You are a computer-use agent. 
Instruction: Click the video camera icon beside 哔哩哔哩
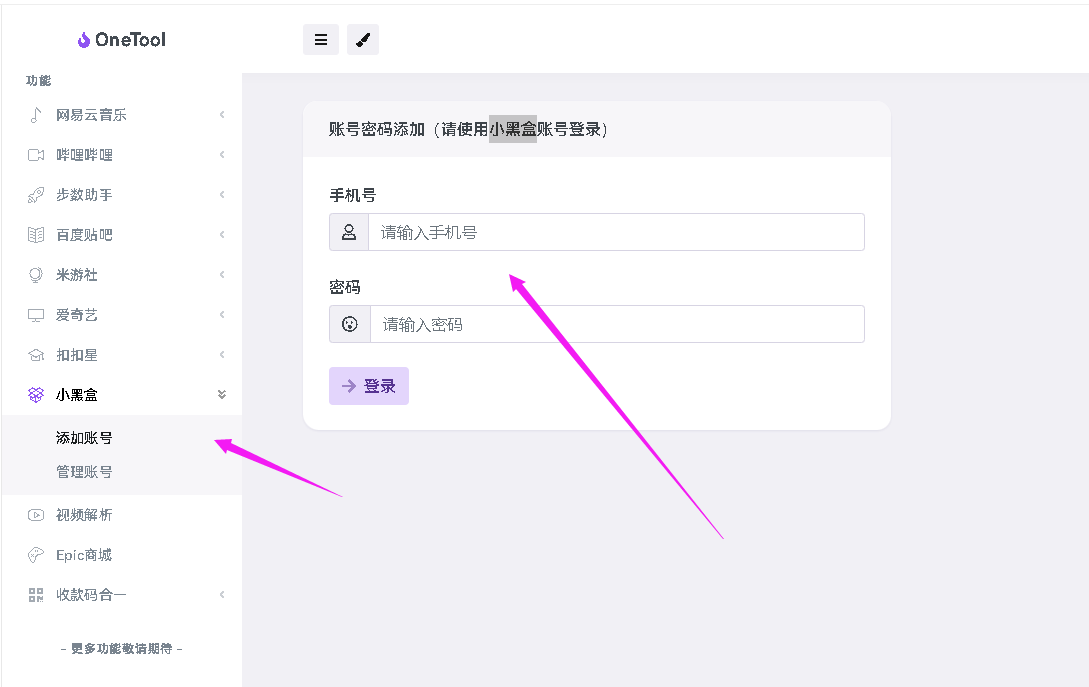click(x=35, y=155)
